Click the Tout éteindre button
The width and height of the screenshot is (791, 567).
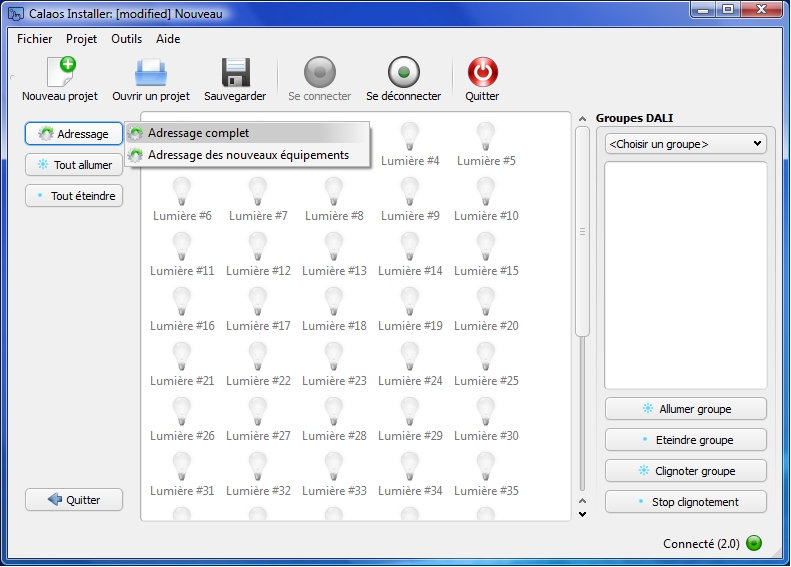point(74,196)
